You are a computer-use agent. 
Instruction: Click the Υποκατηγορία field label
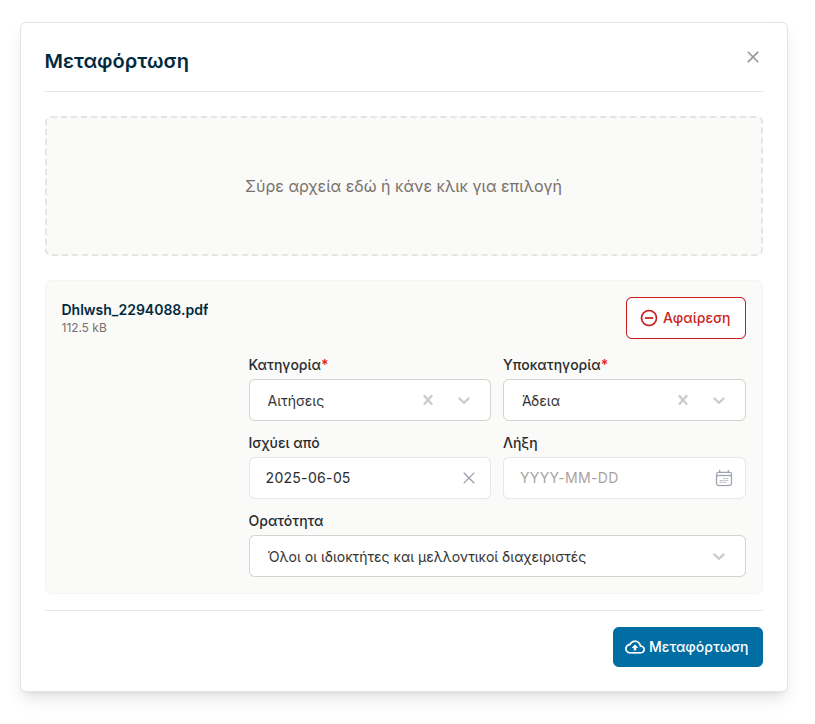[x=555, y=365]
